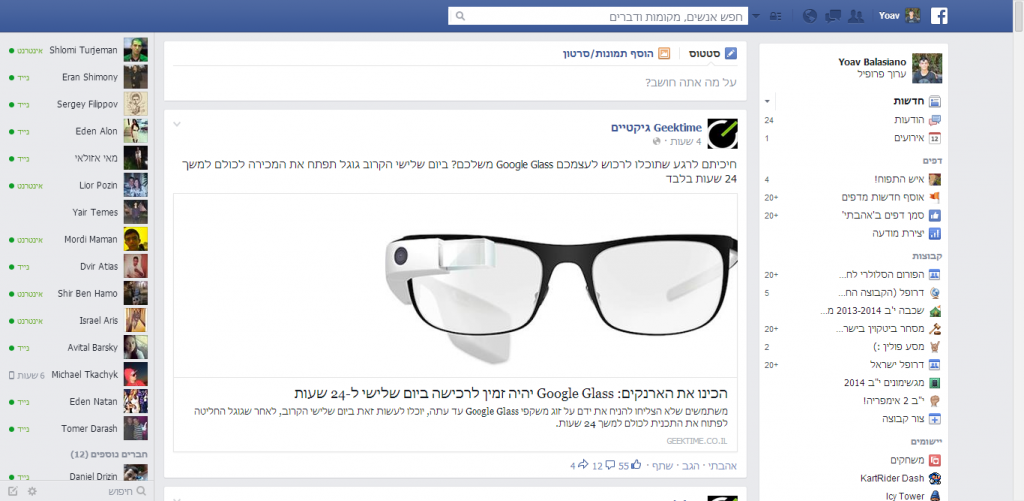
Task: Click the Like thumbs-up icon on post
Action: tap(636, 465)
